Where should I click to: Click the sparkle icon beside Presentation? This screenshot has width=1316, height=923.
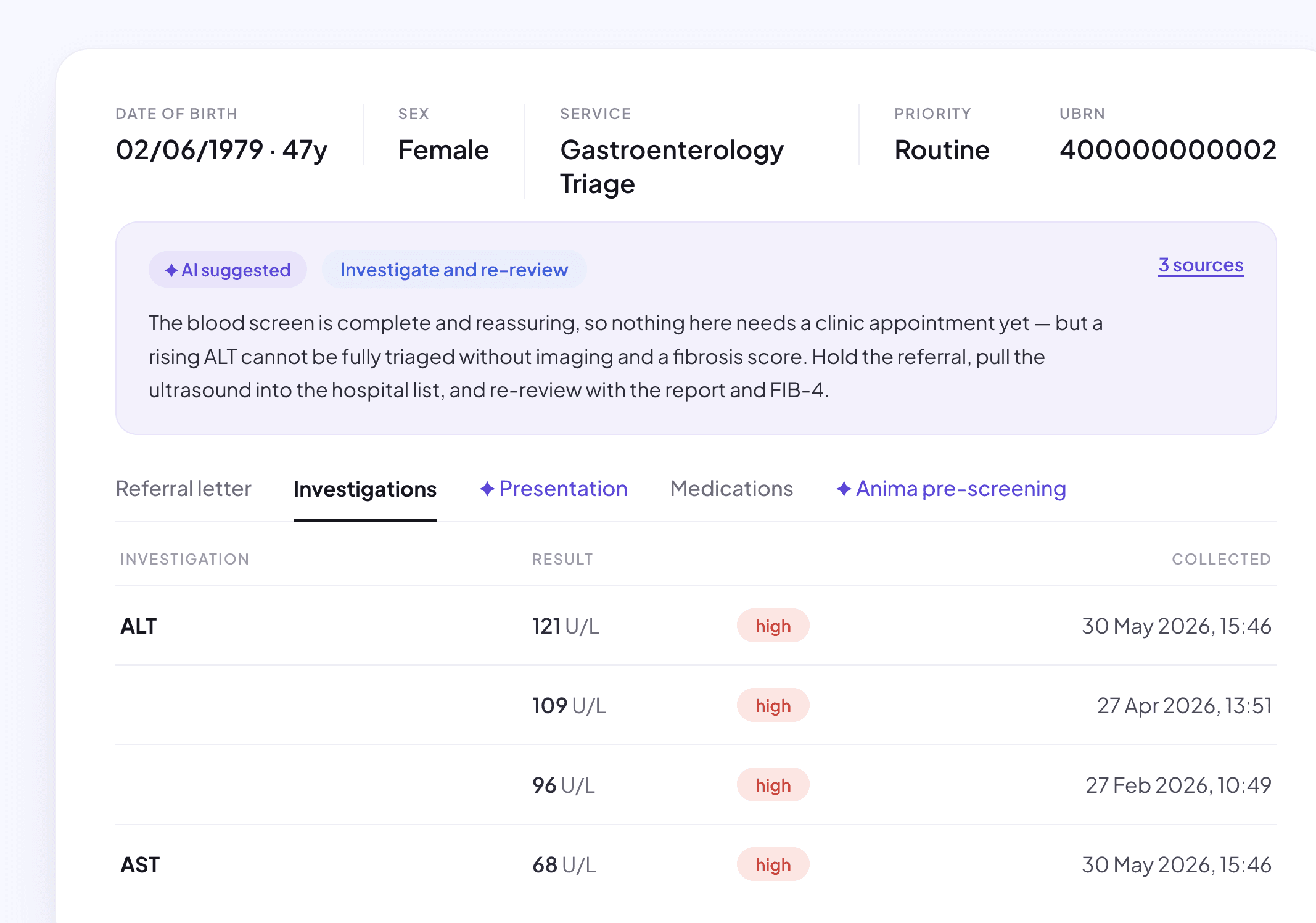tap(487, 489)
